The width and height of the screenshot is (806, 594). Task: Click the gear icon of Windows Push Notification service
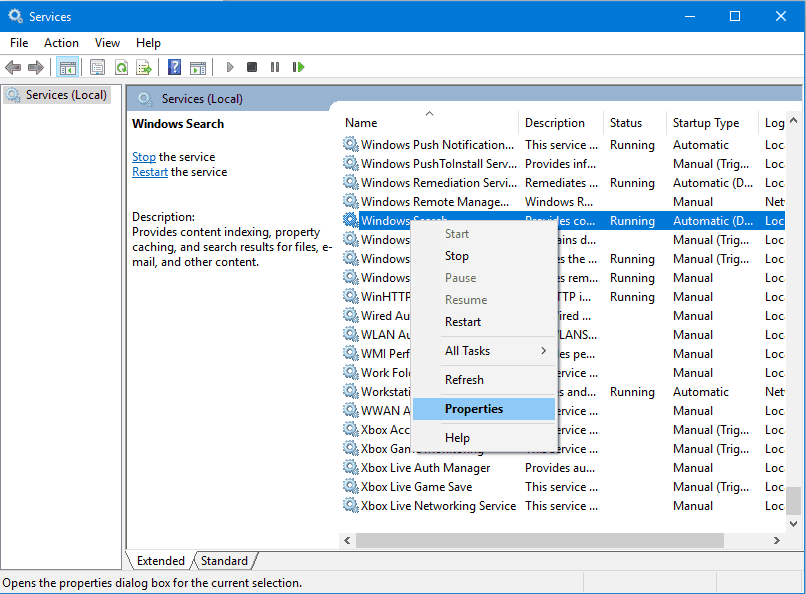coord(351,144)
